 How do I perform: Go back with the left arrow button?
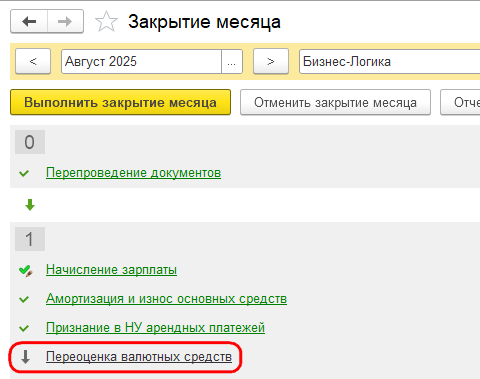click(29, 22)
